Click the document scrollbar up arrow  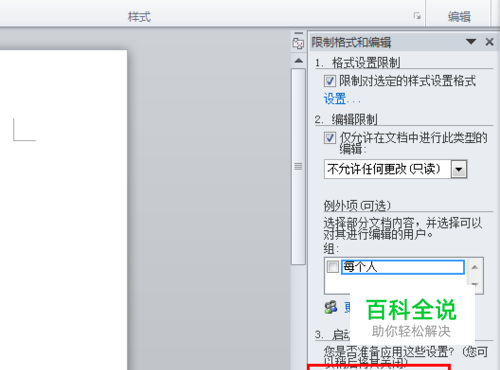click(x=299, y=61)
